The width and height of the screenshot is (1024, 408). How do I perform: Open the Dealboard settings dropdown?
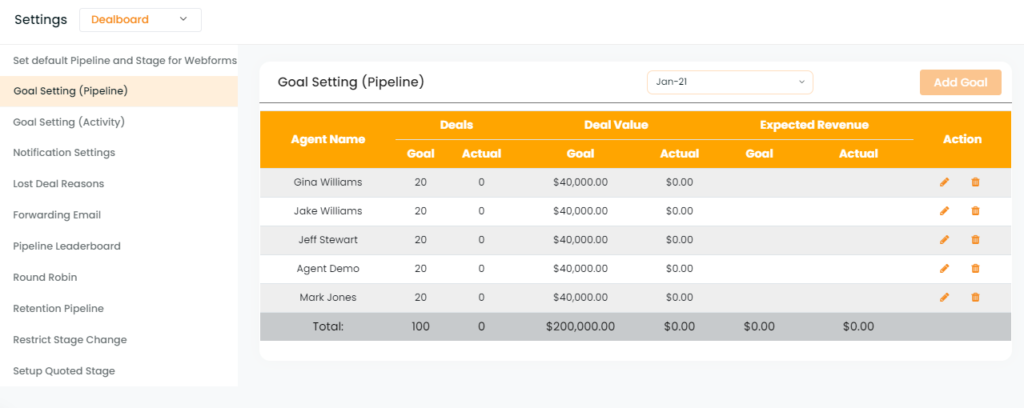(x=140, y=20)
